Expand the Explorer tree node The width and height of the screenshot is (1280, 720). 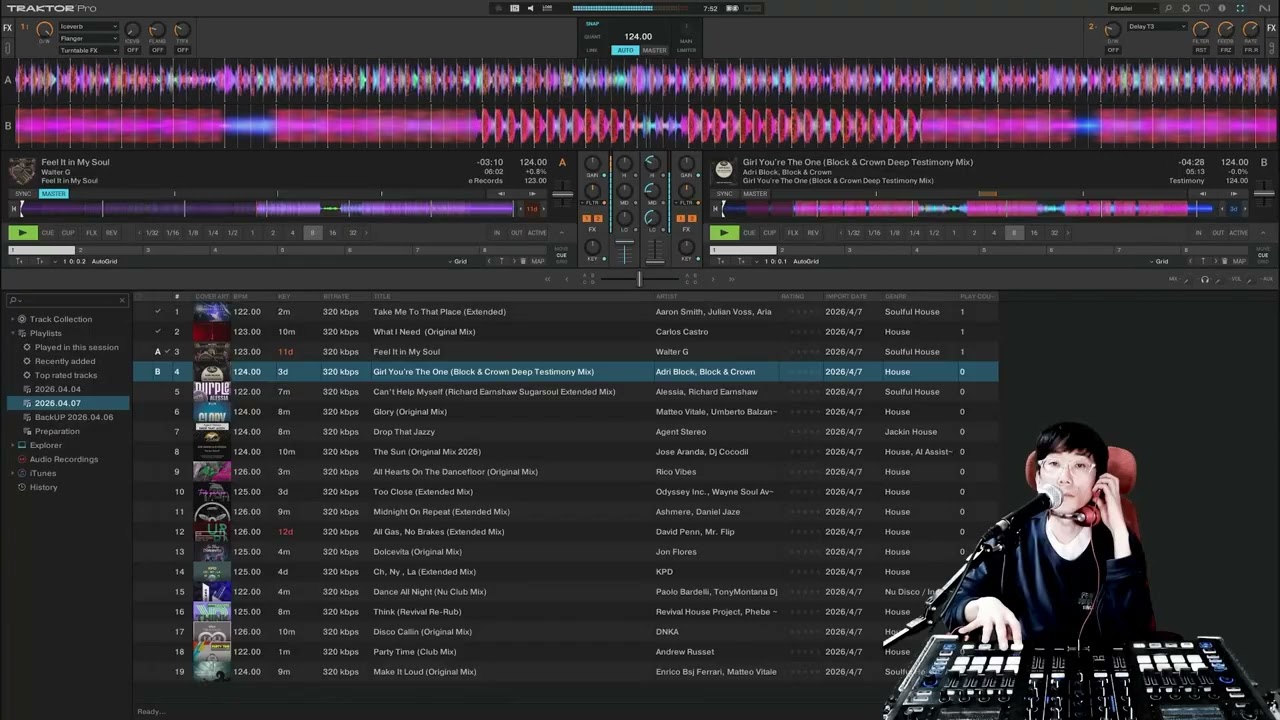(x=13, y=445)
